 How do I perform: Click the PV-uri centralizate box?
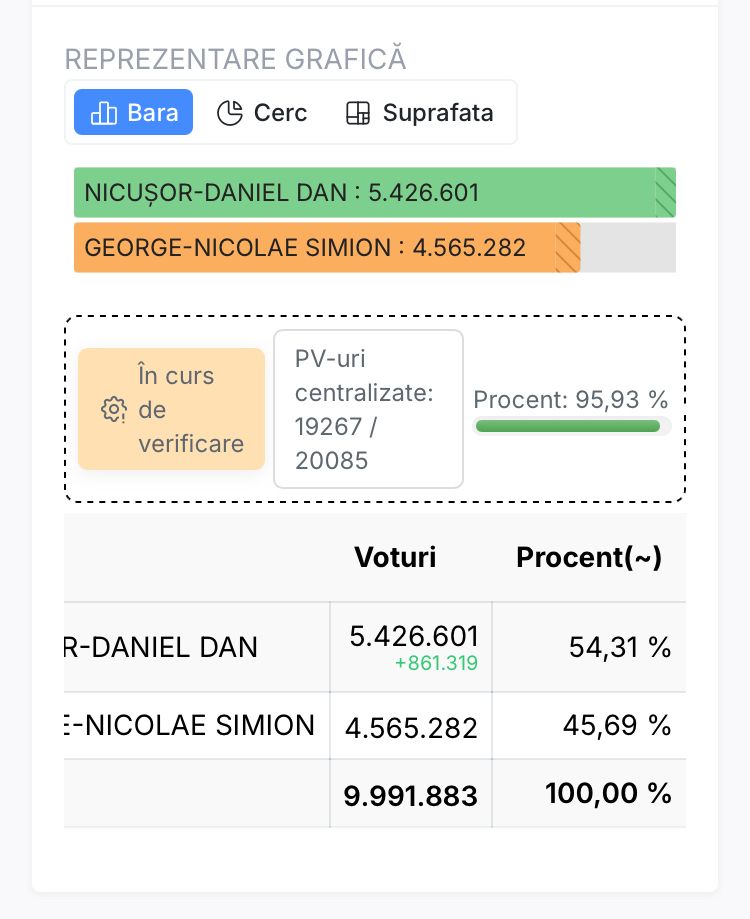pyautogui.click(x=369, y=409)
